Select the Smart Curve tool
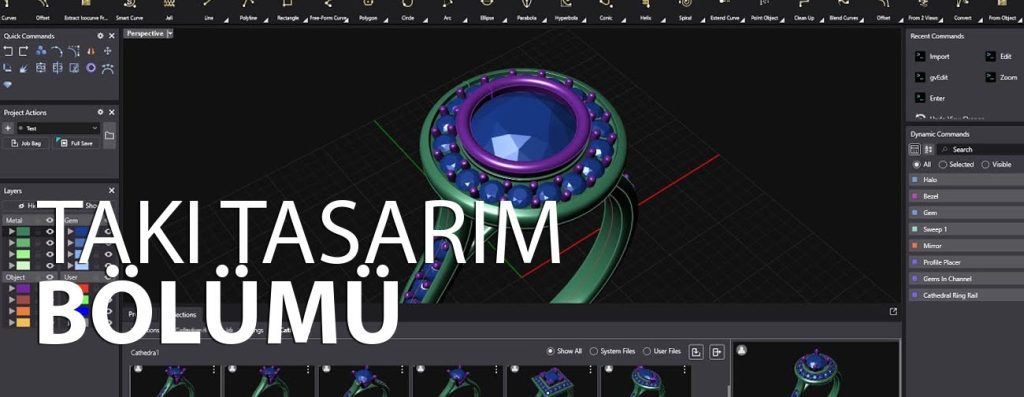The height and width of the screenshot is (397, 1024). (129, 11)
